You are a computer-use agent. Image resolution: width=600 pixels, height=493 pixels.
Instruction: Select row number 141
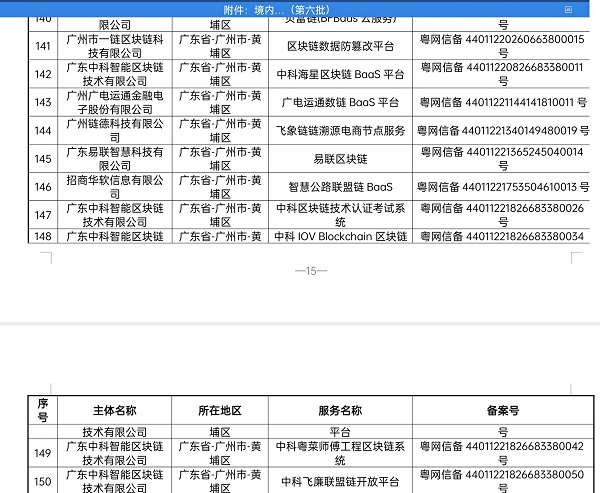(43, 46)
